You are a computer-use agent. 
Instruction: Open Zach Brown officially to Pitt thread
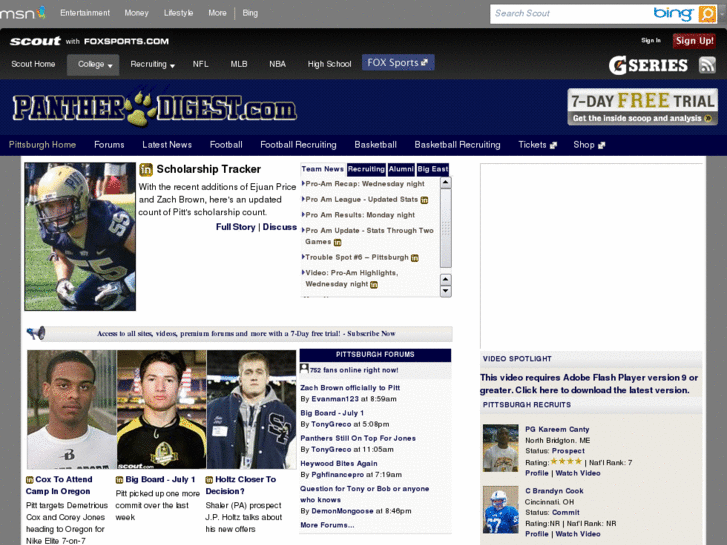coord(350,388)
